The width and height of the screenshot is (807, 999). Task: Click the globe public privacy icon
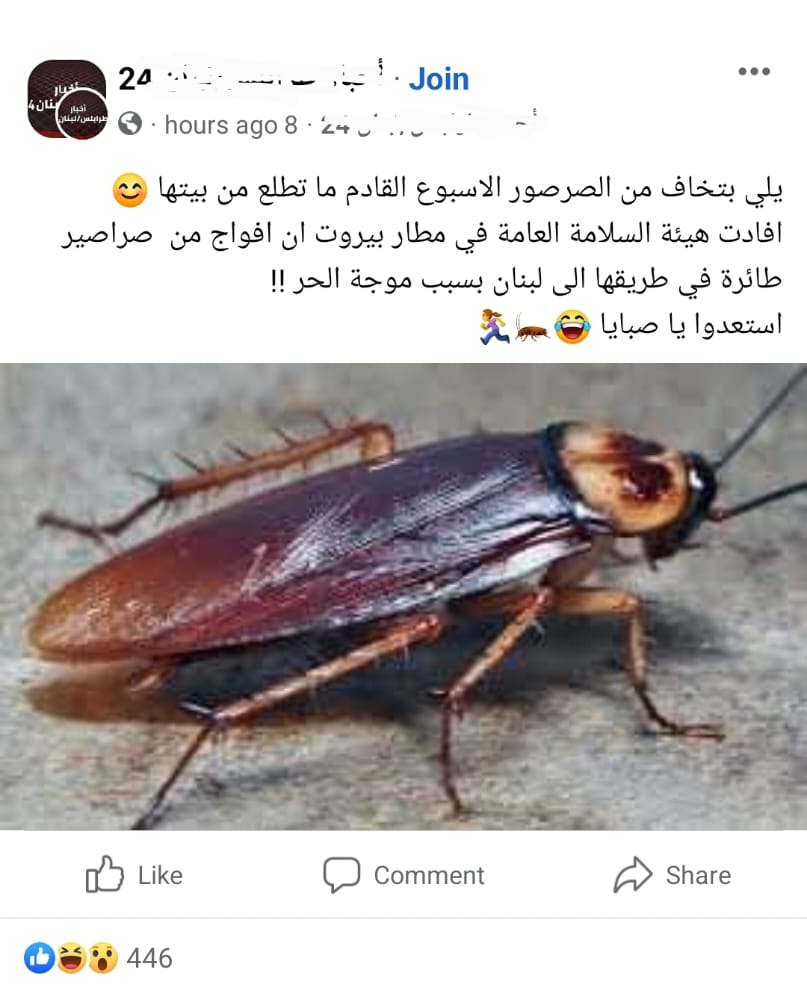131,124
